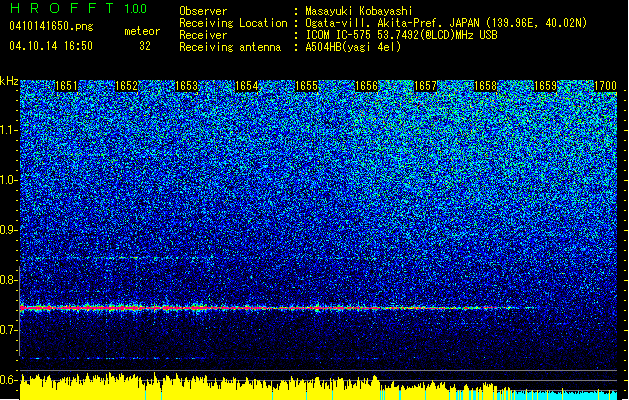Click the antenna A504HB(yagi 4el) text
The width and height of the screenshot is (629, 400).
click(x=353, y=47)
